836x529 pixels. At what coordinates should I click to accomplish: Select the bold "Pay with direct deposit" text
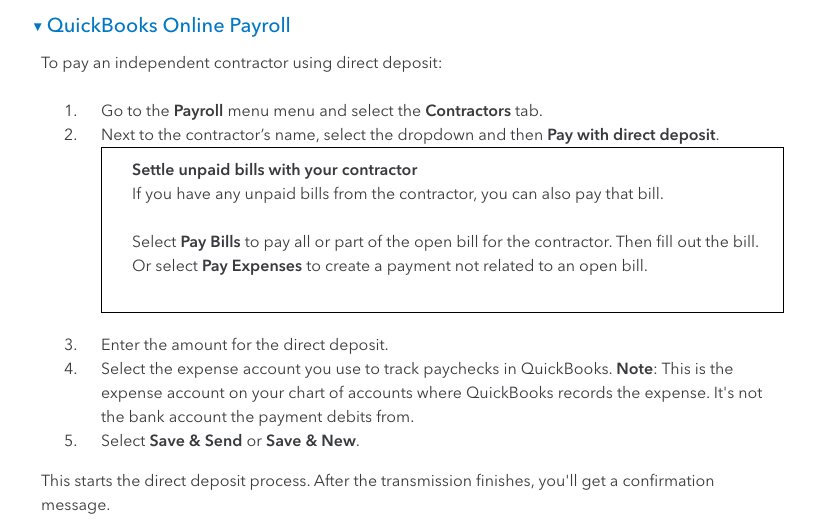632,135
